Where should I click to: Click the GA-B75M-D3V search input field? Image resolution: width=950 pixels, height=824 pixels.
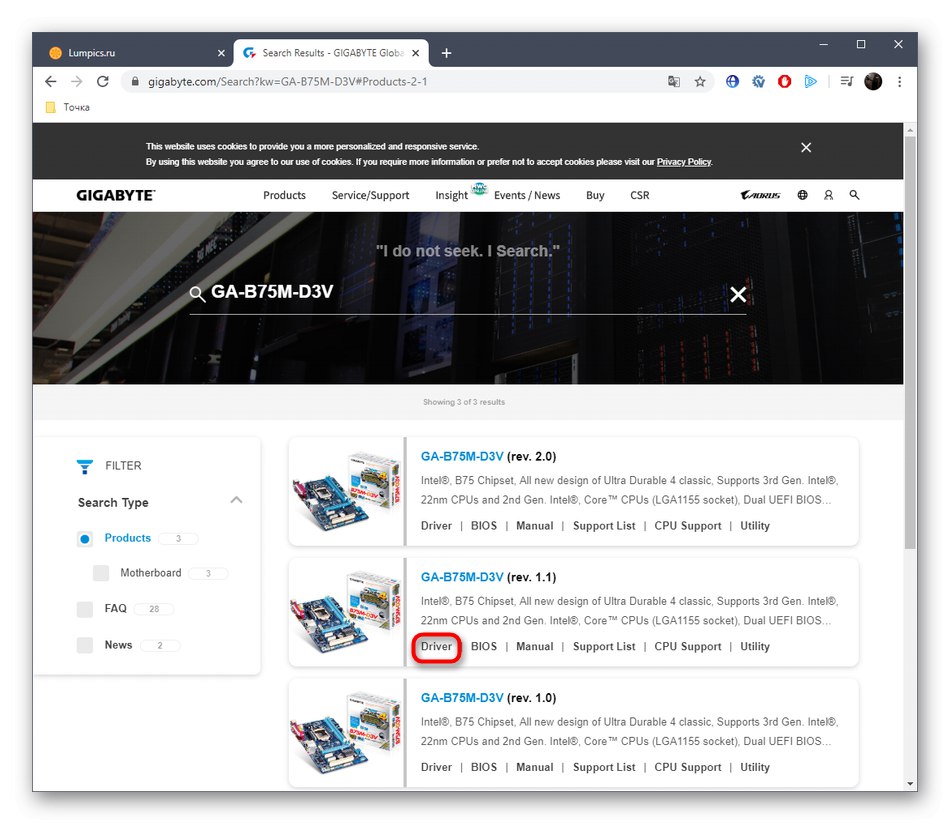tap(467, 293)
